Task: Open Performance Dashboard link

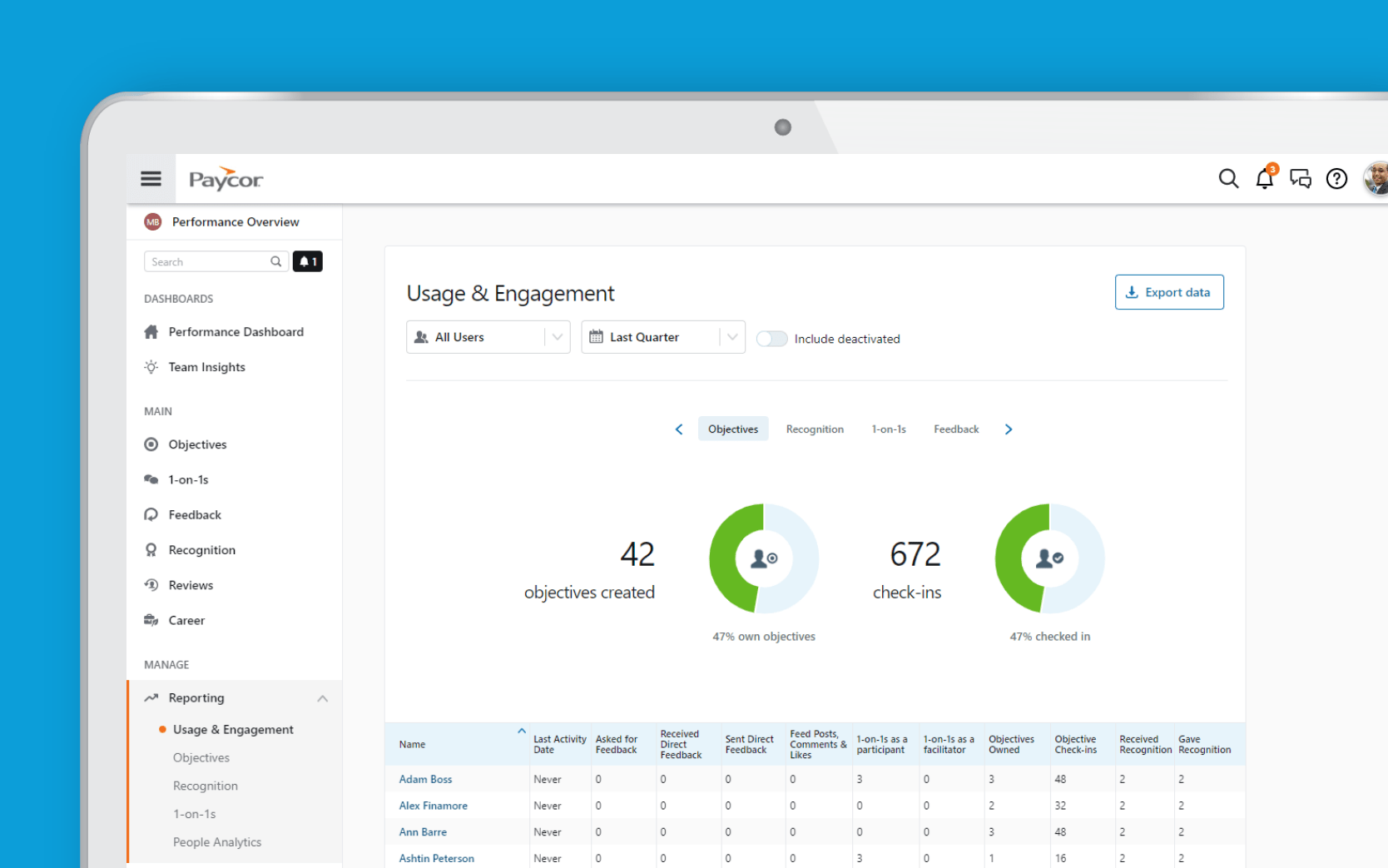Action: coord(236,332)
